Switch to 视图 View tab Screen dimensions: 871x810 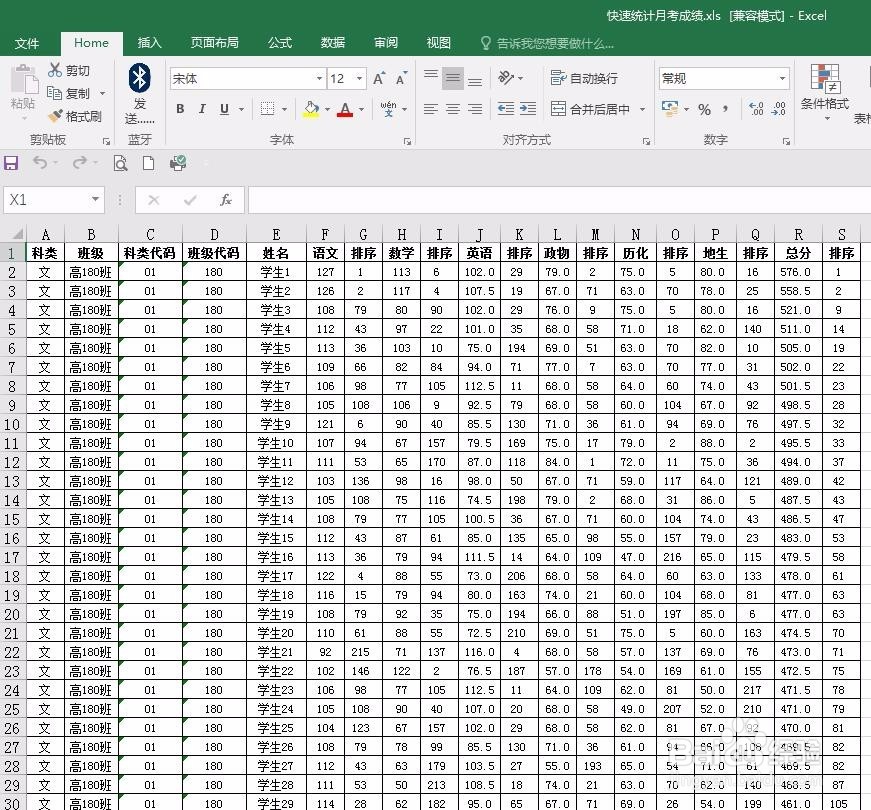(x=438, y=43)
